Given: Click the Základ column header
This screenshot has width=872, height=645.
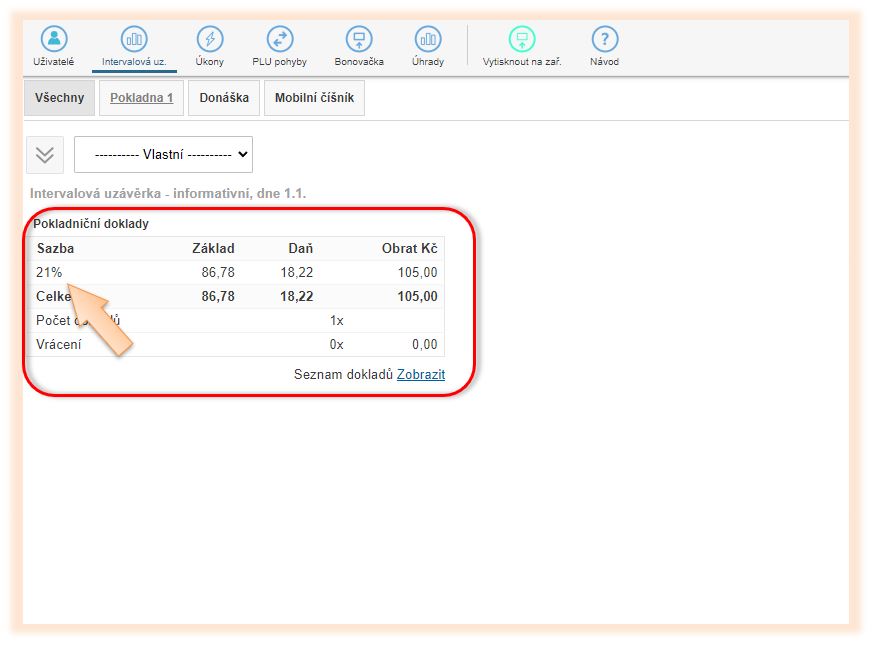Looking at the screenshot, I should [213, 248].
